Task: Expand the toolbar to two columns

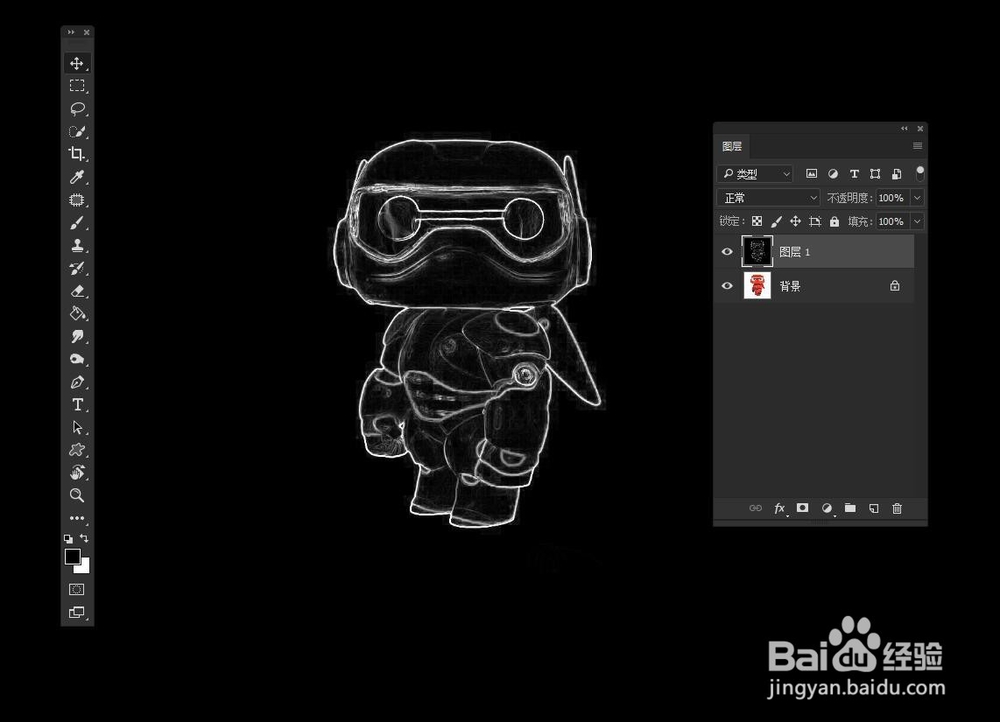Action: point(71,32)
